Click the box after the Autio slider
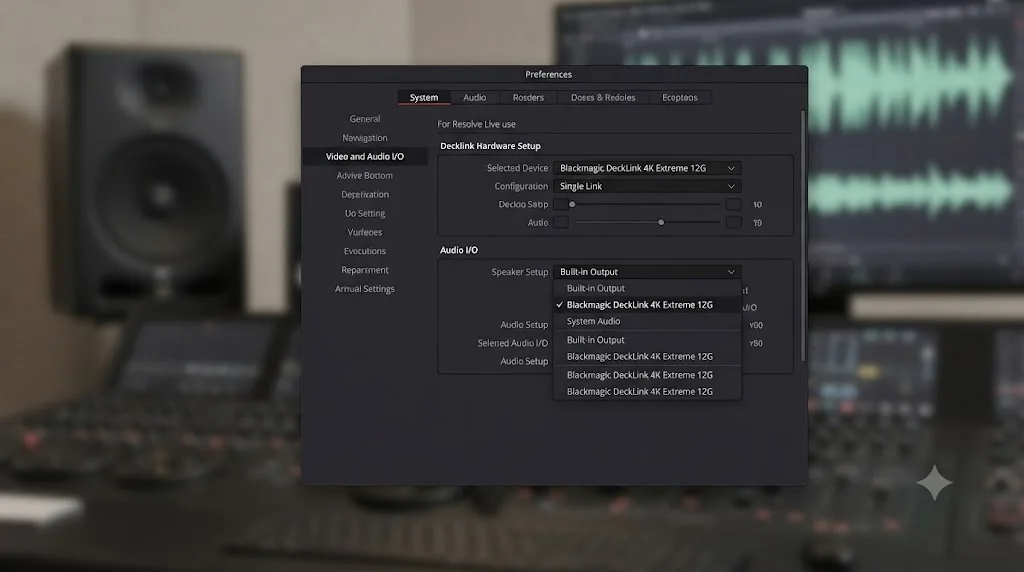Image resolution: width=1024 pixels, height=572 pixels. tap(733, 223)
